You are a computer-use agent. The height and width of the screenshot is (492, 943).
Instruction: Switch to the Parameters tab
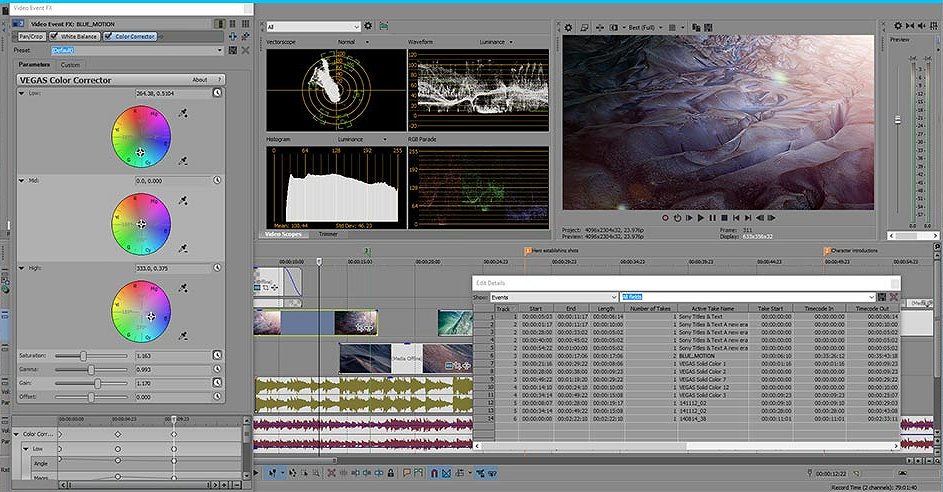(x=34, y=64)
